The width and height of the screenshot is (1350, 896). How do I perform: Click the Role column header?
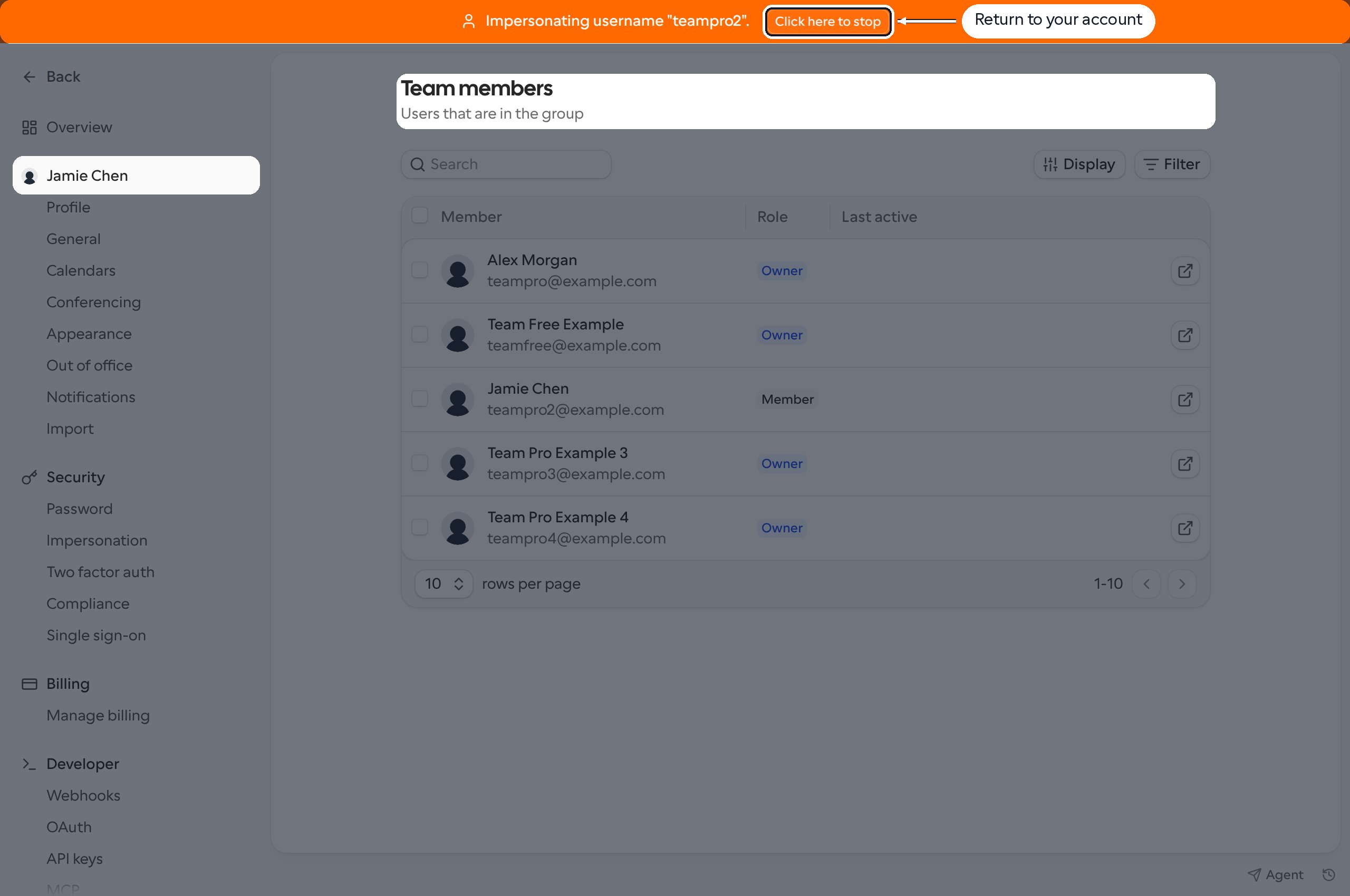[772, 217]
